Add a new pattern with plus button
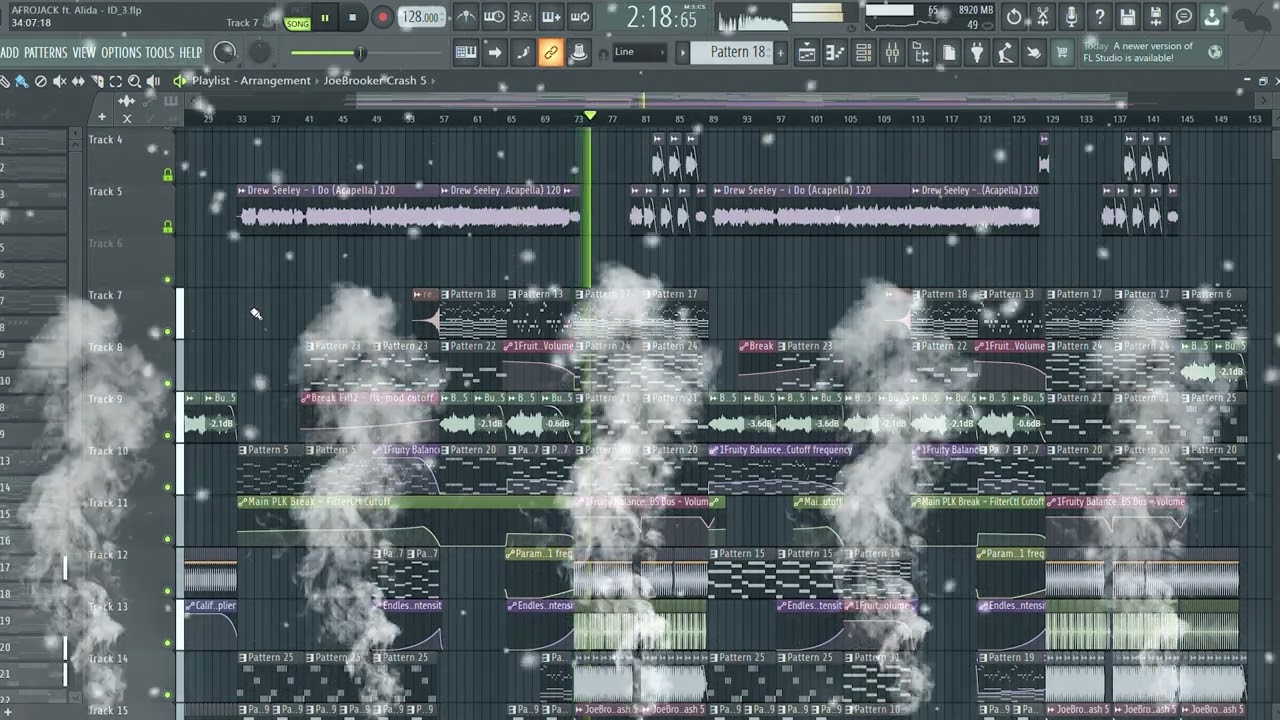Image resolution: width=1280 pixels, height=720 pixels. 780,53
